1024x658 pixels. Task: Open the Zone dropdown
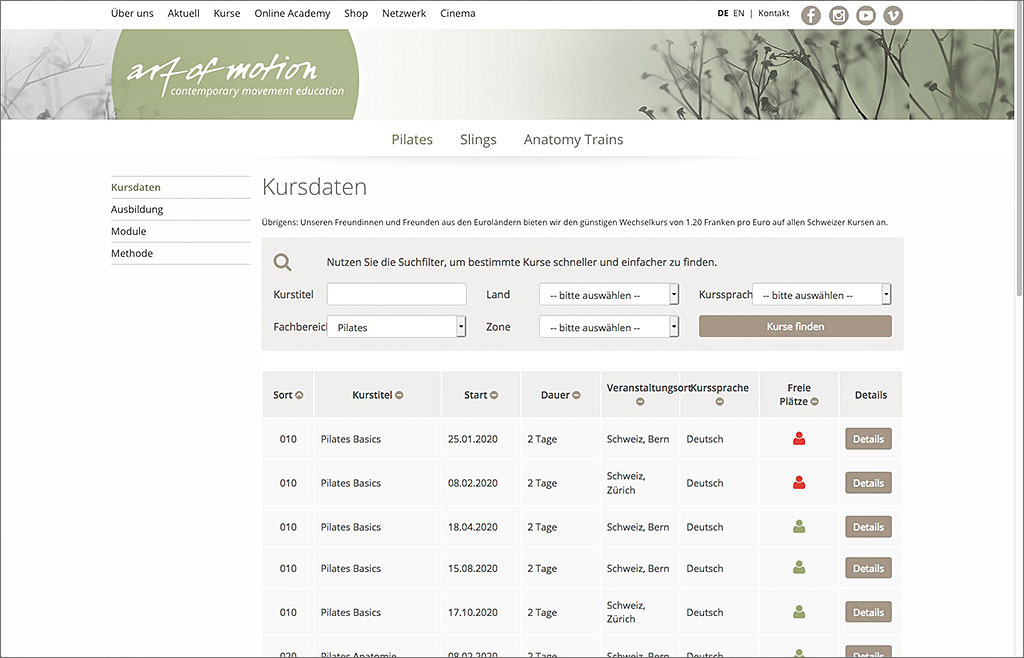[608, 327]
